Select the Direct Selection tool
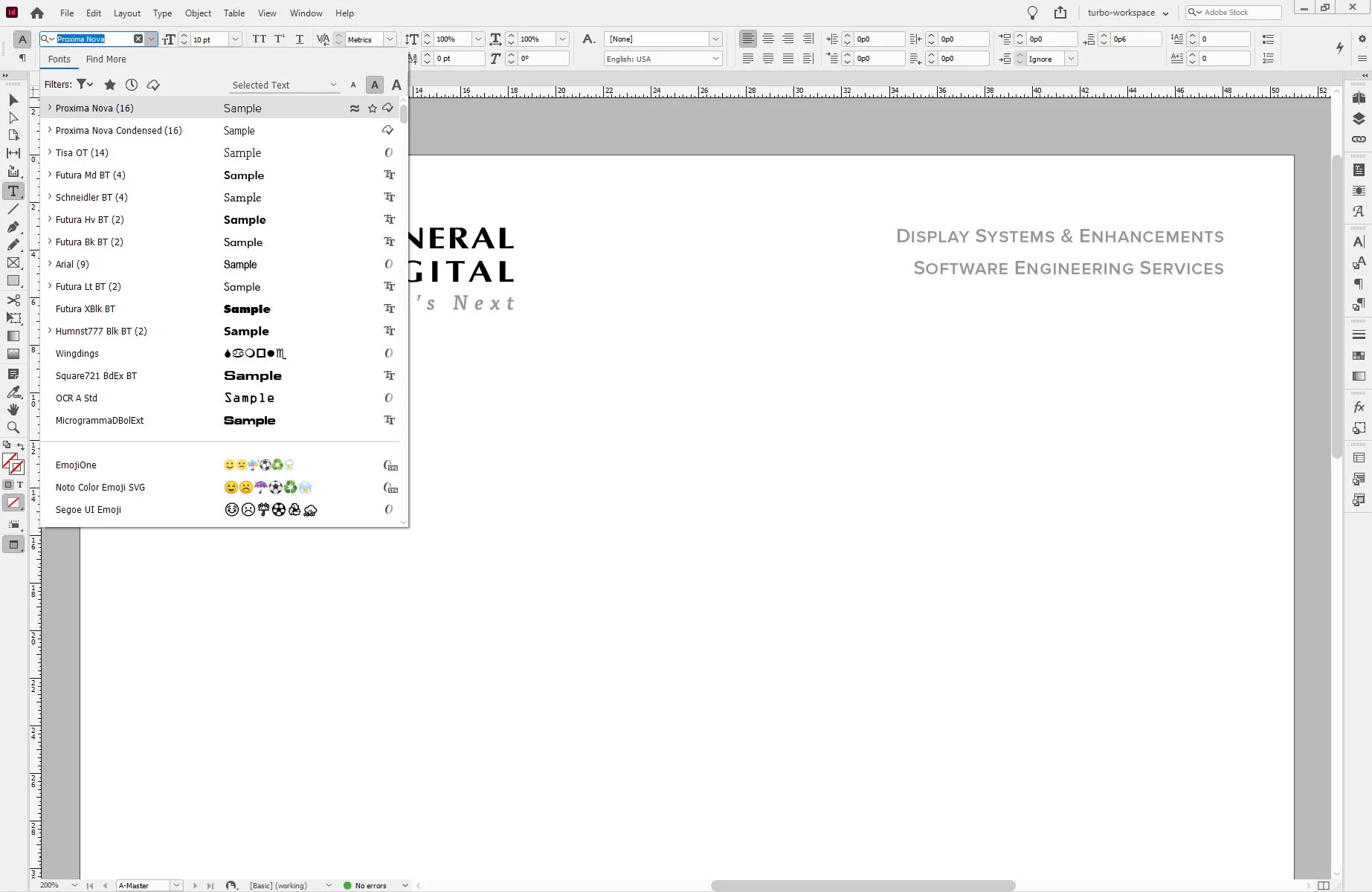The width and height of the screenshot is (1372, 892). [13, 117]
